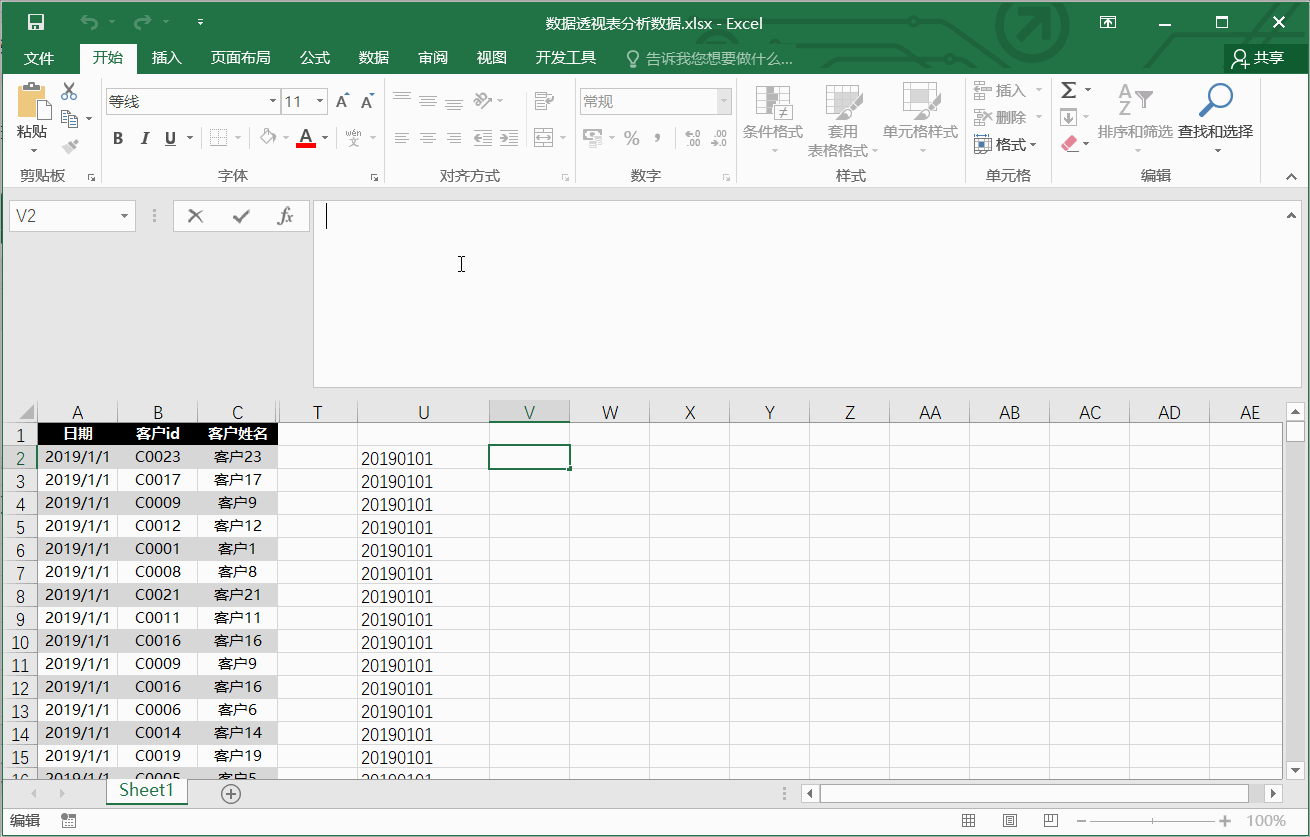
Task: Click the borders grid icon
Action: coord(218,138)
